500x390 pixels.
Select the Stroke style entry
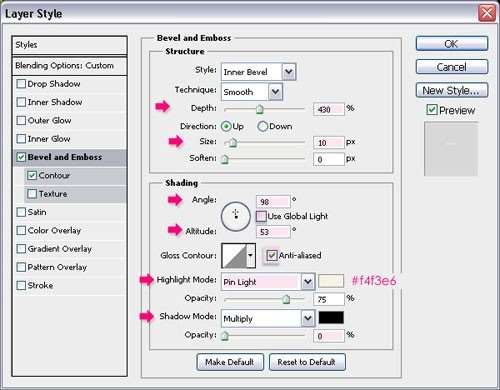69,285
